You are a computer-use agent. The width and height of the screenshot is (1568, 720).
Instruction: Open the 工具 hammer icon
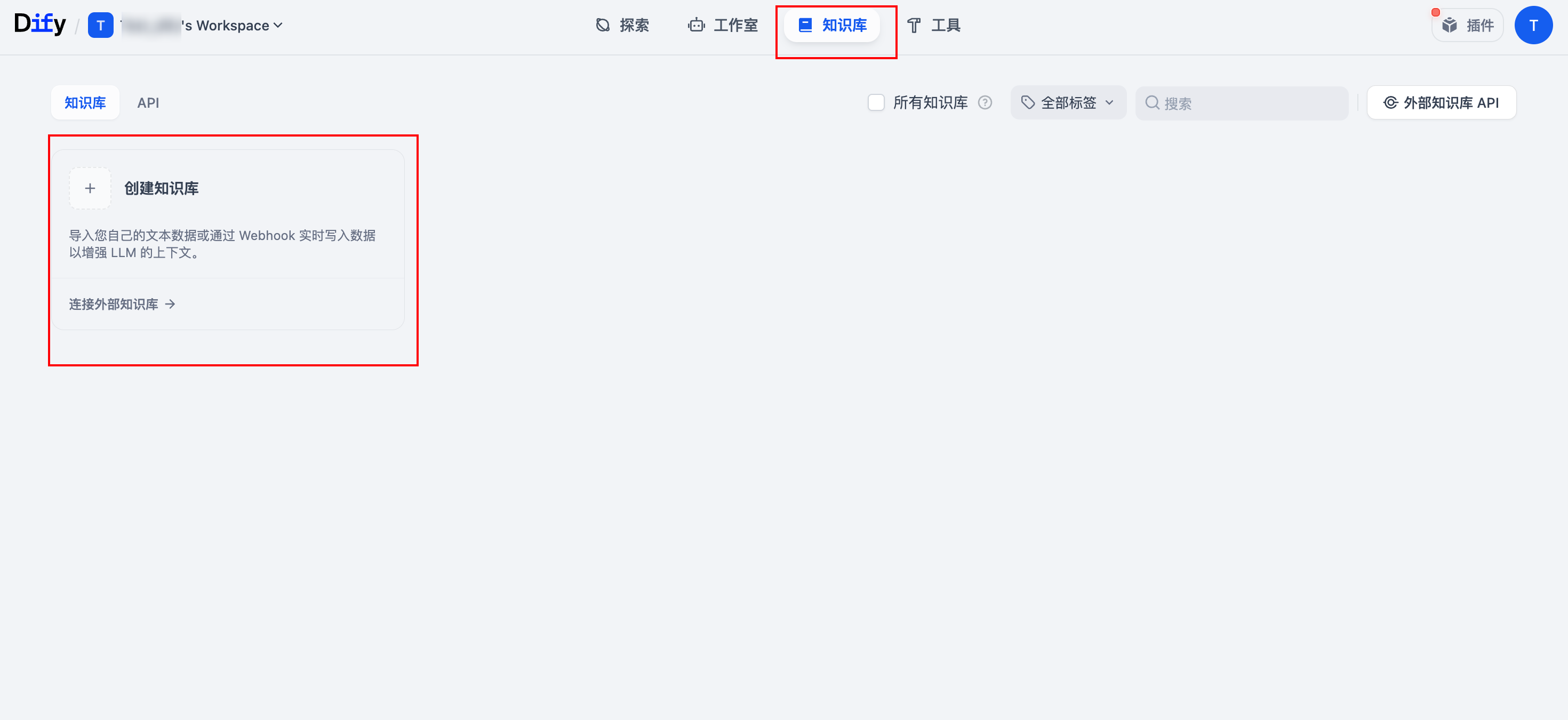tap(914, 25)
